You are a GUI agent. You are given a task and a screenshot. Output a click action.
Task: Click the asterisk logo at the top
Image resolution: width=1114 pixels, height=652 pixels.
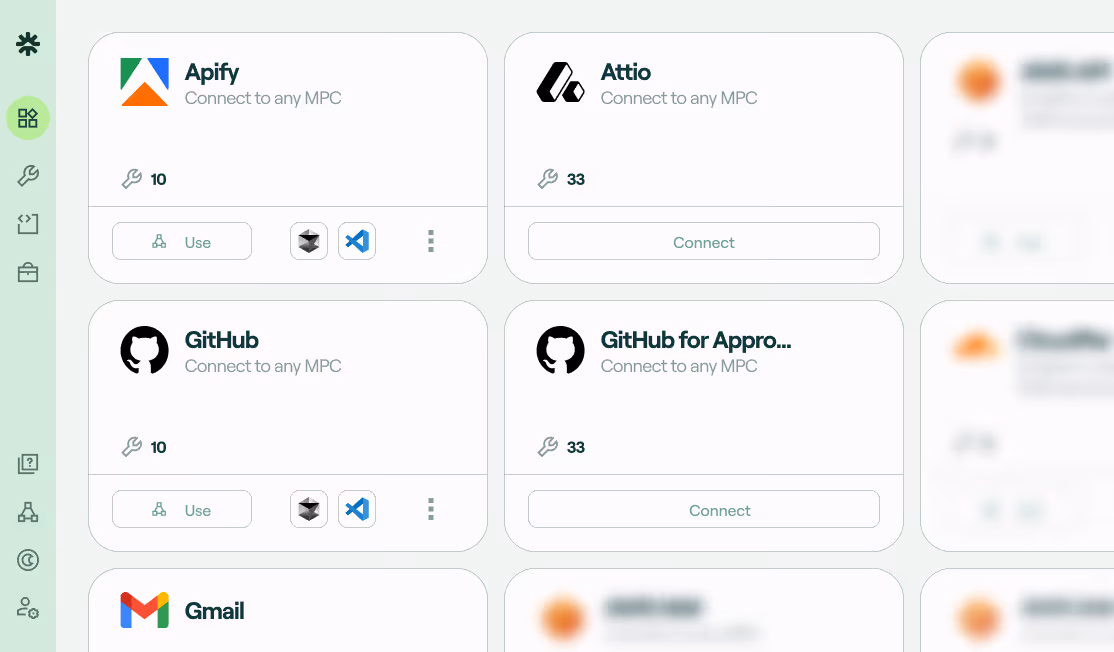pos(28,44)
